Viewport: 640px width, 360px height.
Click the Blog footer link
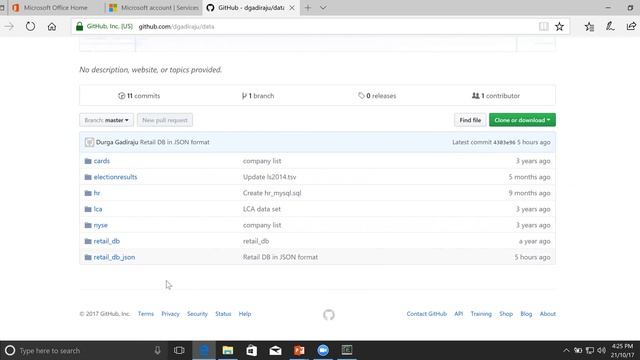coord(526,314)
